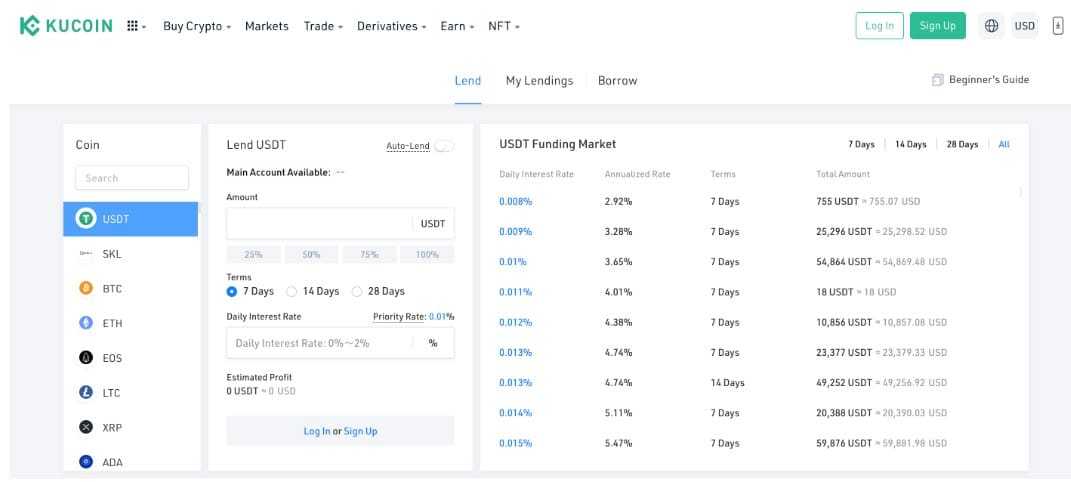Click the 5.47% annualized rate
Image resolution: width=1071 pixels, height=482 pixels.
pyautogui.click(x=618, y=443)
